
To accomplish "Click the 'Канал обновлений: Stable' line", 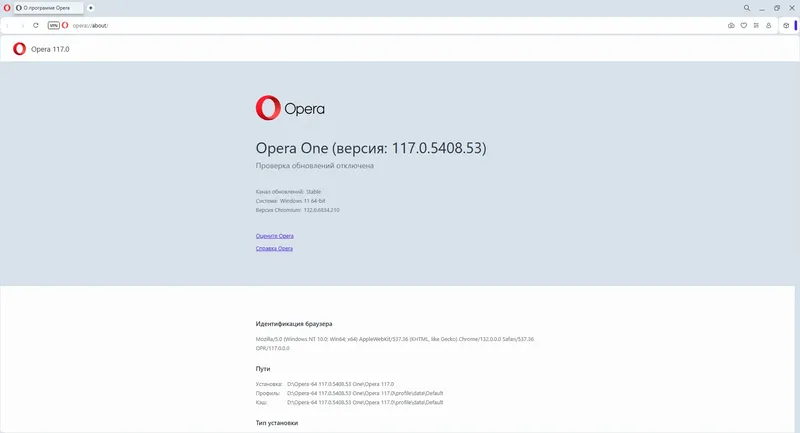I will [x=288, y=192].
